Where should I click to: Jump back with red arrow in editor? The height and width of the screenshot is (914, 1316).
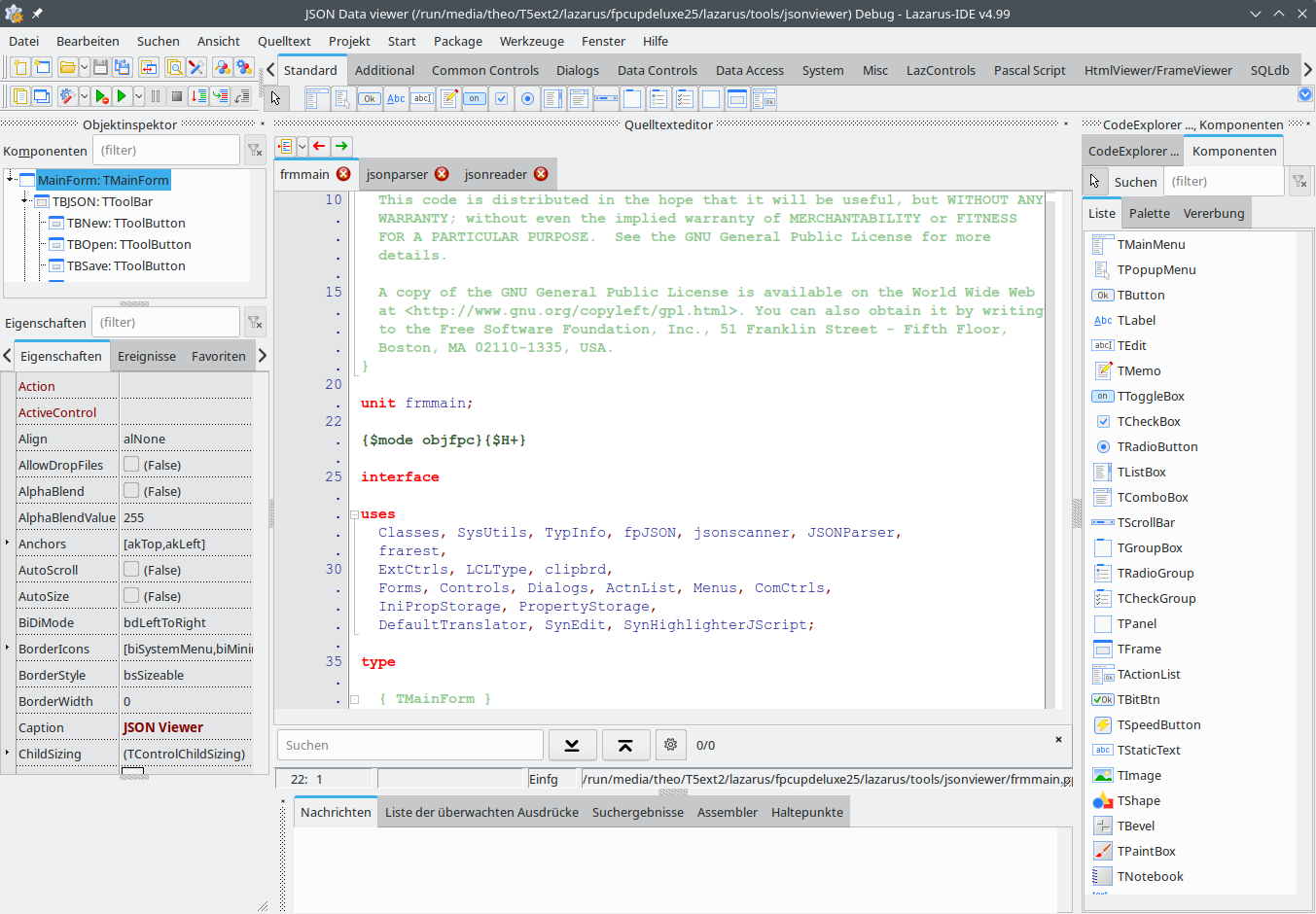319,146
